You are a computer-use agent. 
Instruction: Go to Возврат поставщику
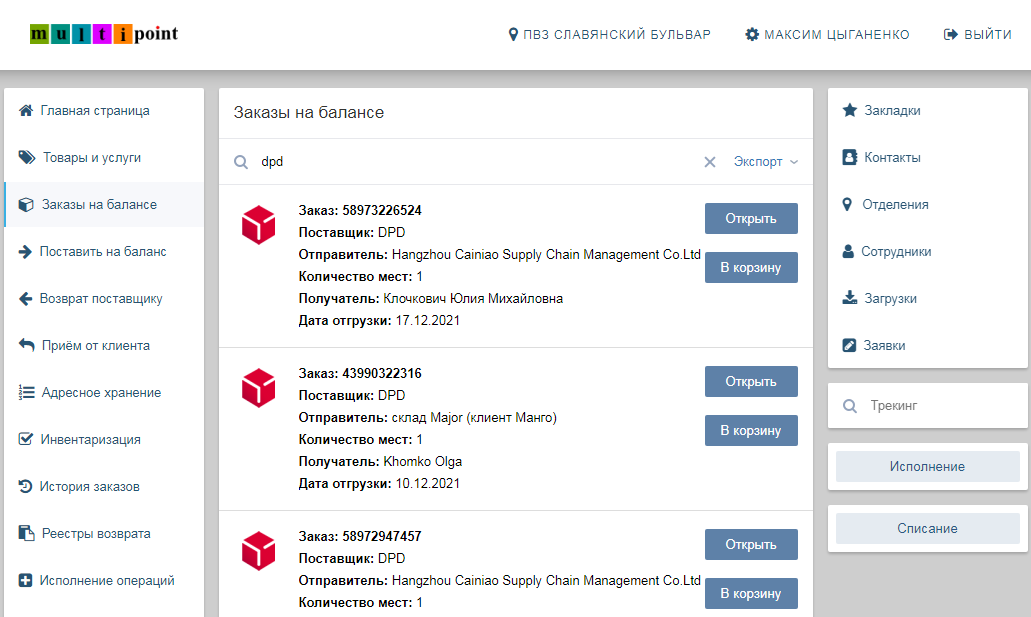[104, 299]
